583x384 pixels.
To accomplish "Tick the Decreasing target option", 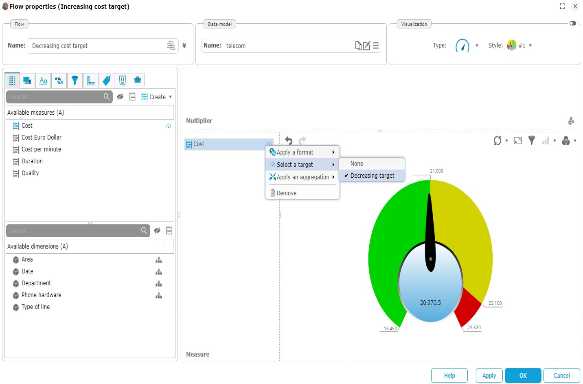I will pyautogui.click(x=372, y=176).
